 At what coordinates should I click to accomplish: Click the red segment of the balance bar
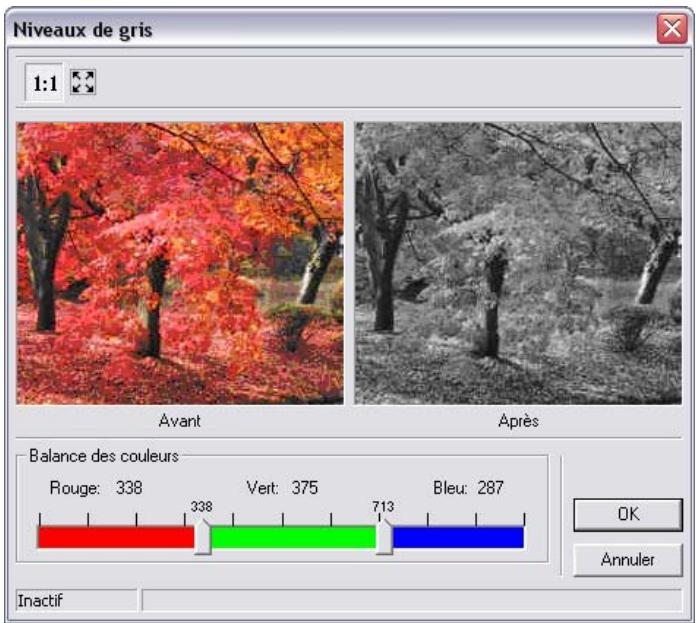115,538
